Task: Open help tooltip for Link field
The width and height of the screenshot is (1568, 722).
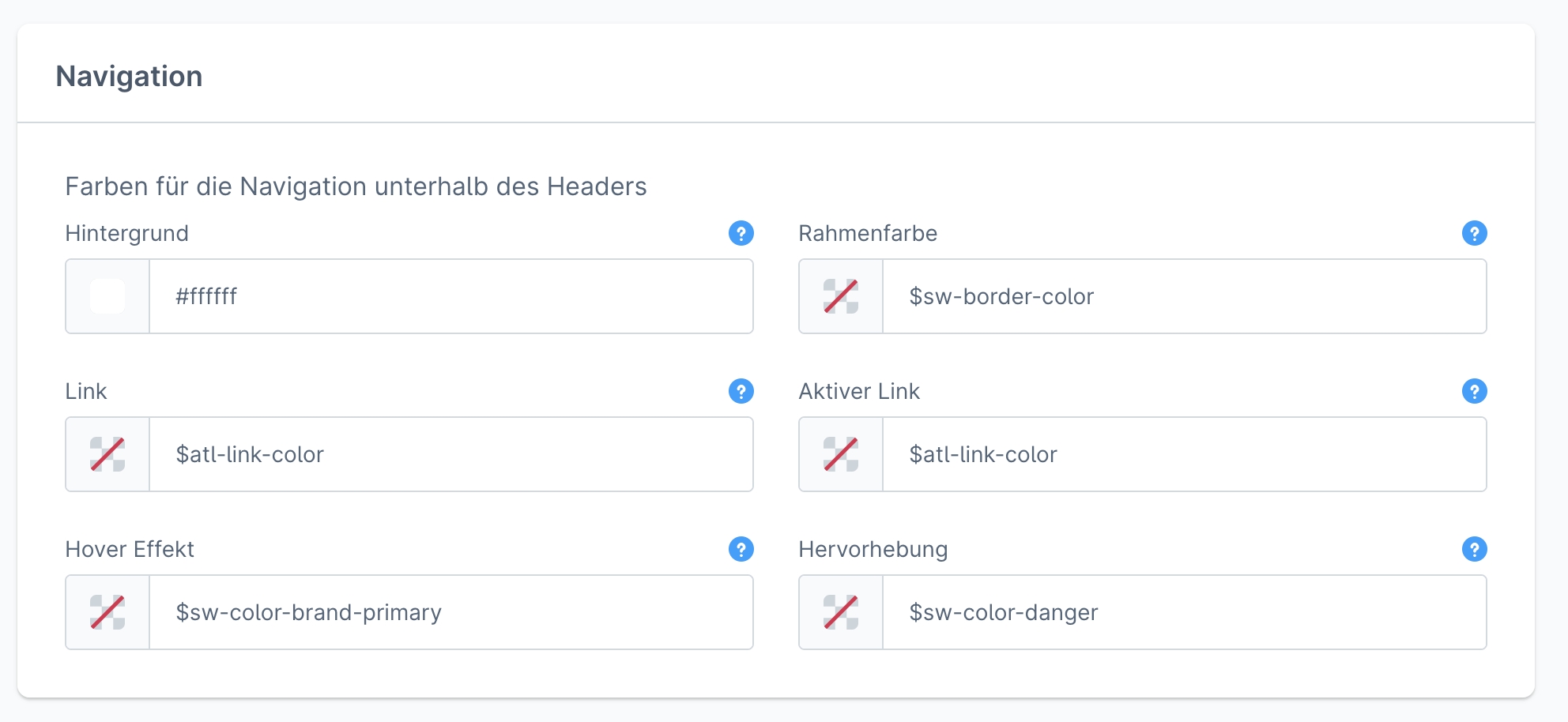Action: click(x=741, y=391)
